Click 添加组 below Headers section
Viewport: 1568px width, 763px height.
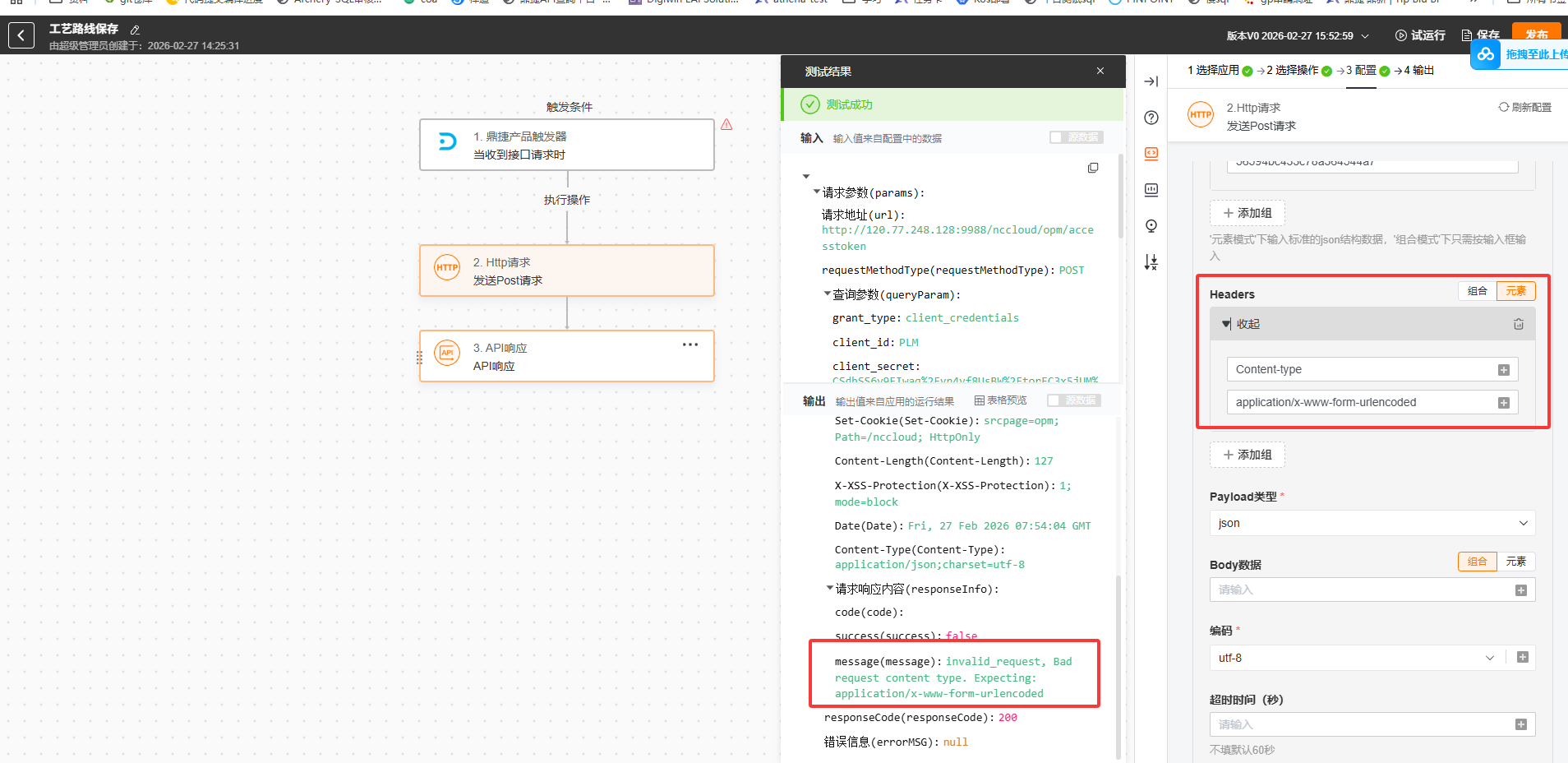pyautogui.click(x=1247, y=455)
